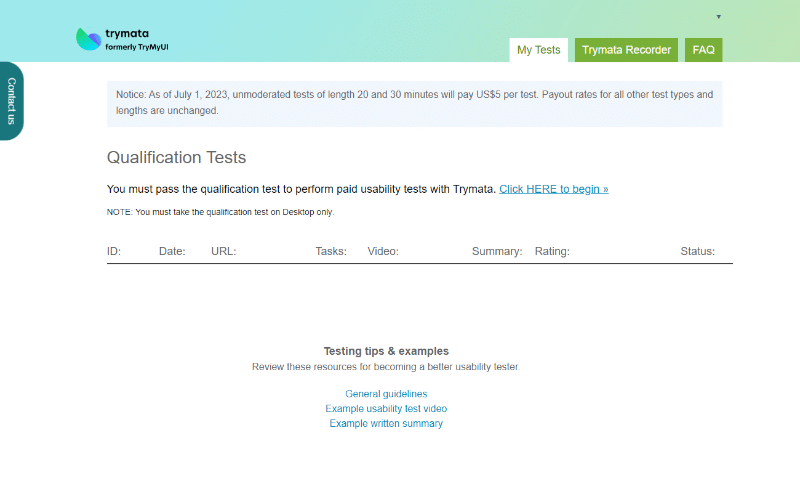The height and width of the screenshot is (494, 800).
Task: Open the Trymata Recorder tab
Action: pos(626,50)
